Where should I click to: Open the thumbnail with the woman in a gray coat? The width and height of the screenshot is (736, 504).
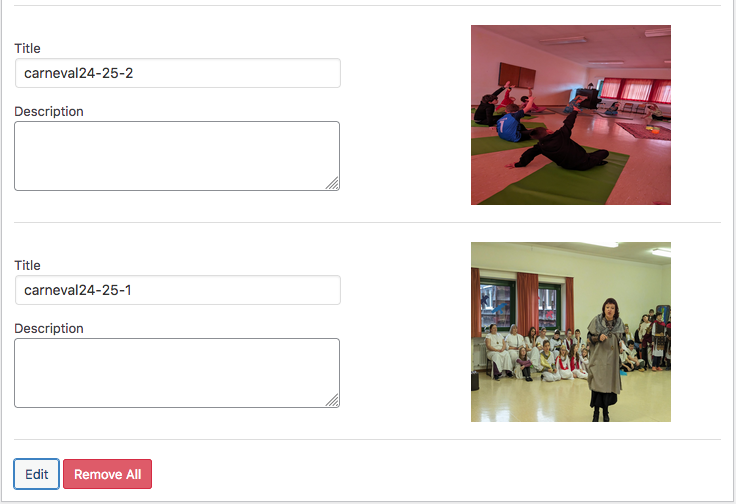[x=571, y=332]
